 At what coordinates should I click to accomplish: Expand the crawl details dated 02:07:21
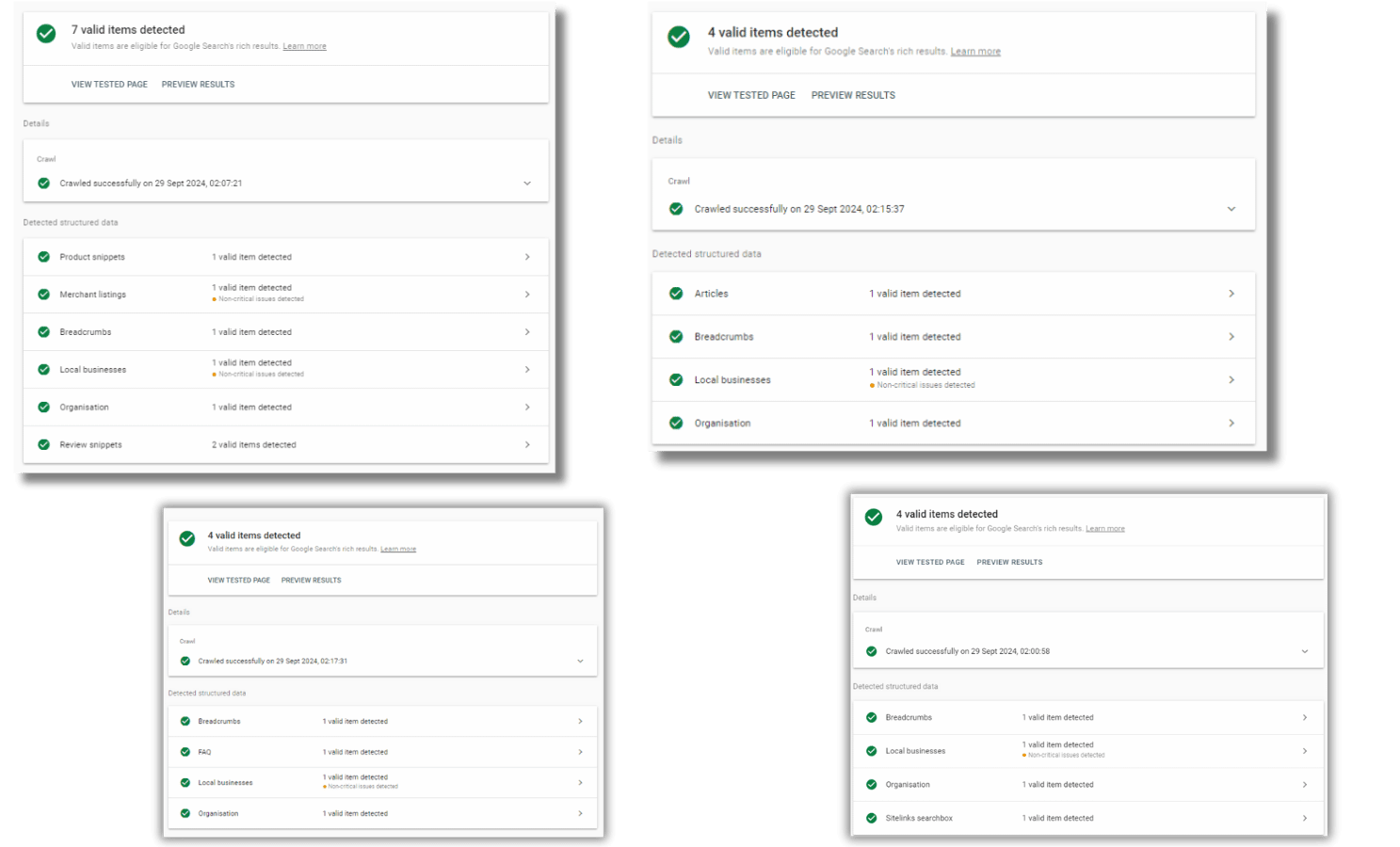527,184
